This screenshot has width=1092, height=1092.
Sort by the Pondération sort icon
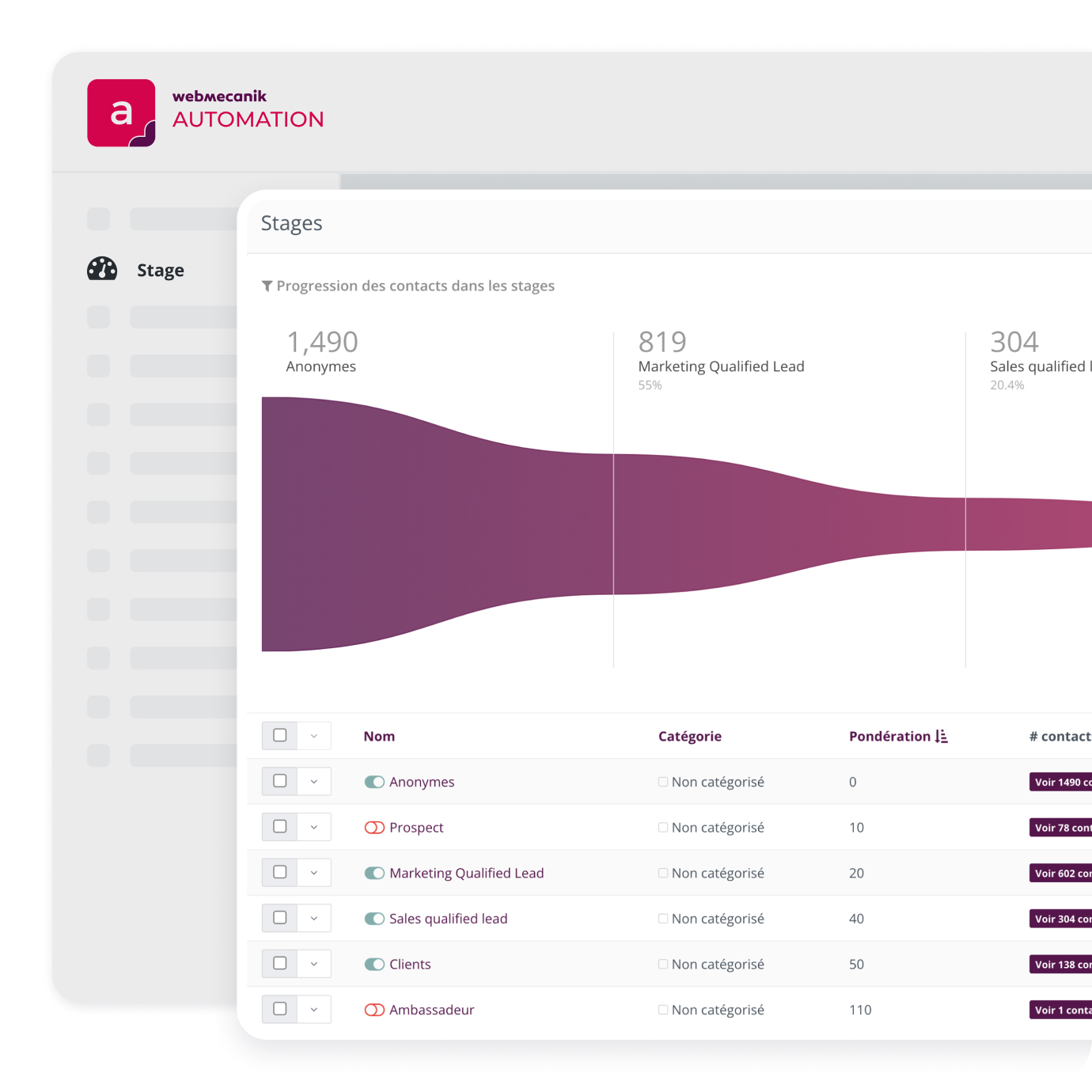[941, 736]
